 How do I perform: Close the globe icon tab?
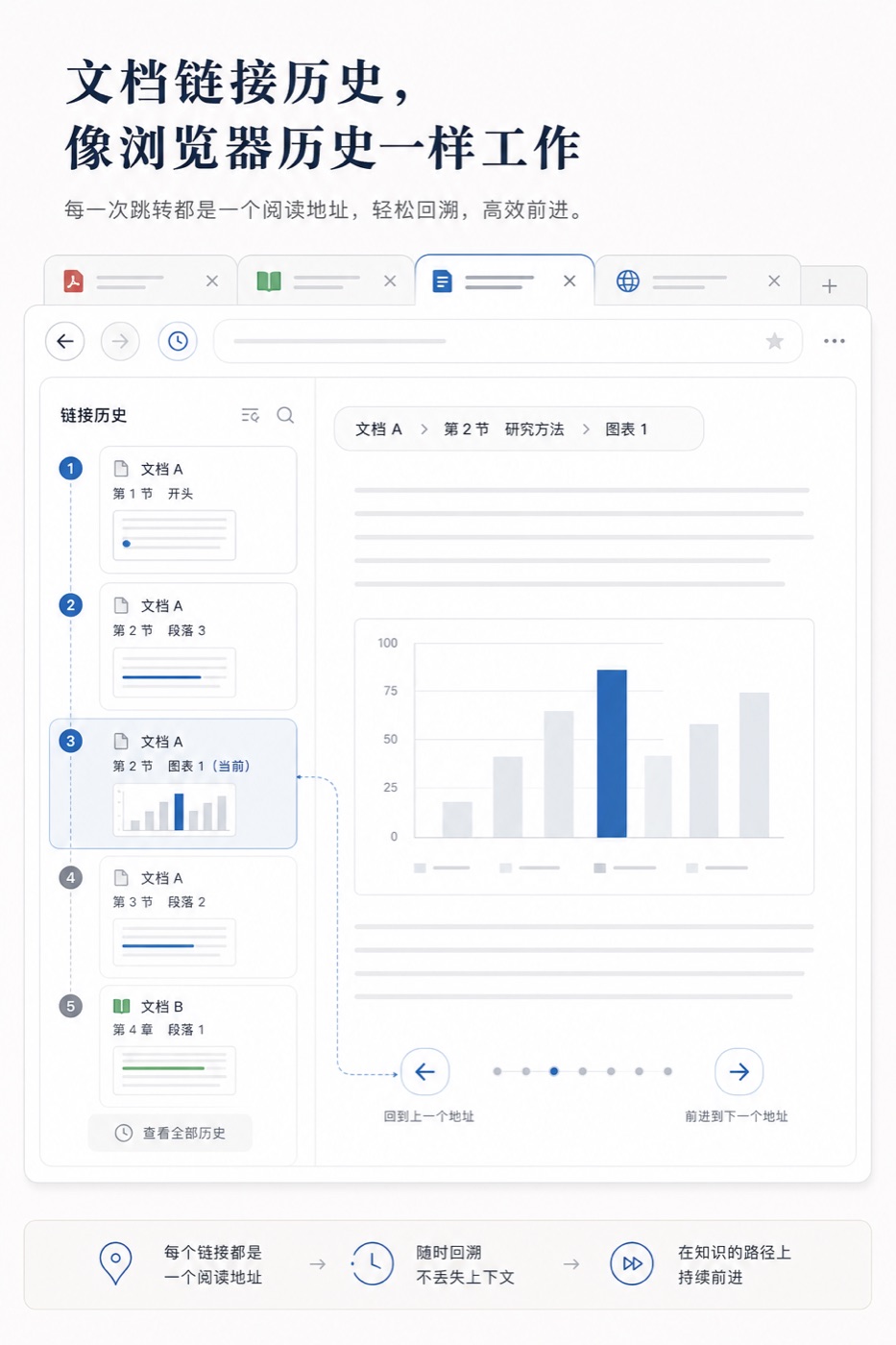point(774,281)
